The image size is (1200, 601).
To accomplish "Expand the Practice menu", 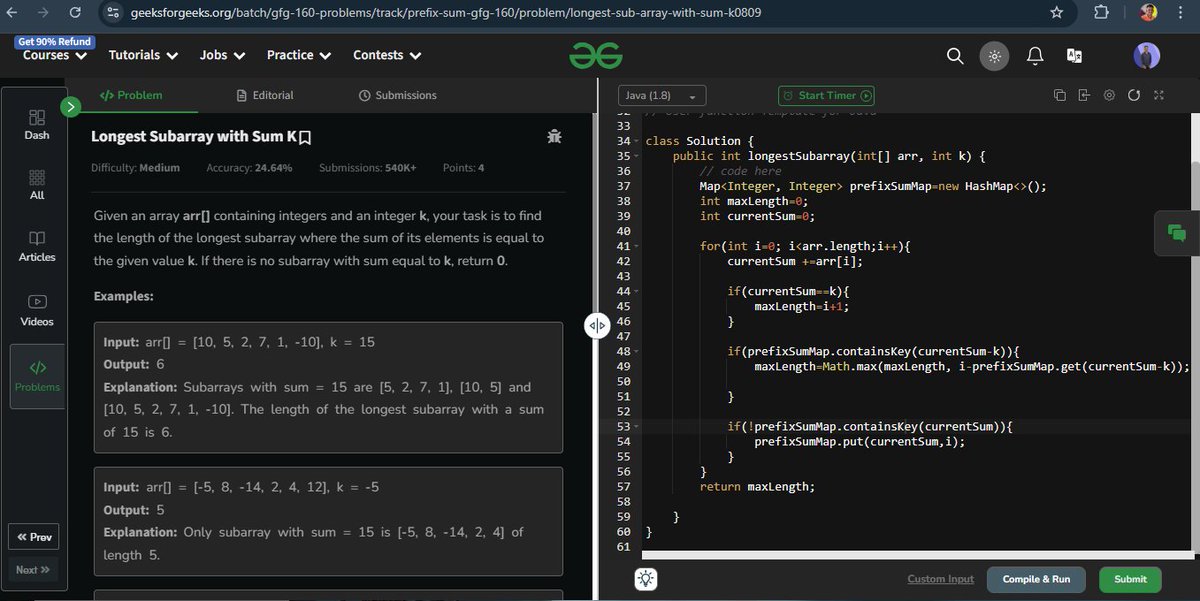I will pos(299,55).
